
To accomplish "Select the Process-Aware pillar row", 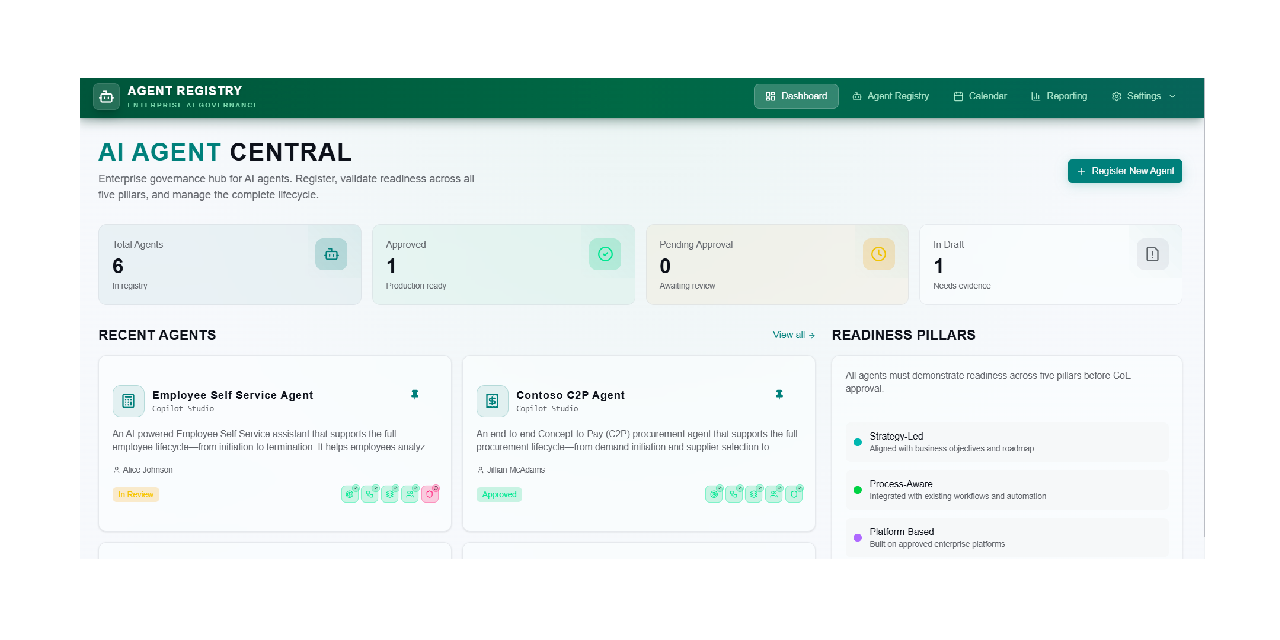I will (x=1007, y=490).
